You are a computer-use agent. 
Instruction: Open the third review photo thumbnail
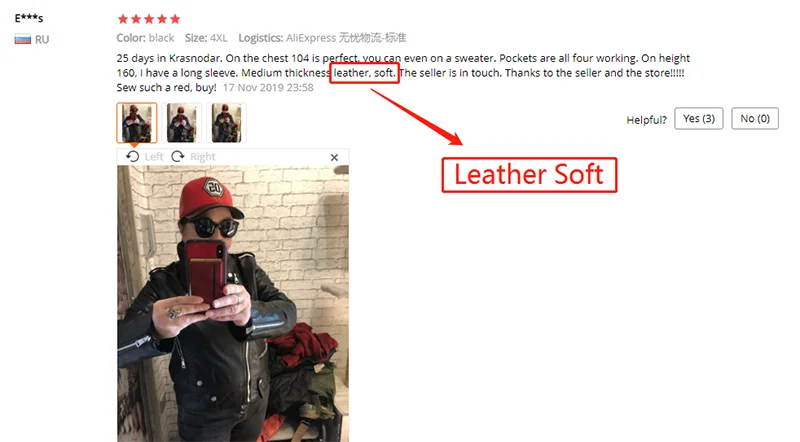(226, 122)
